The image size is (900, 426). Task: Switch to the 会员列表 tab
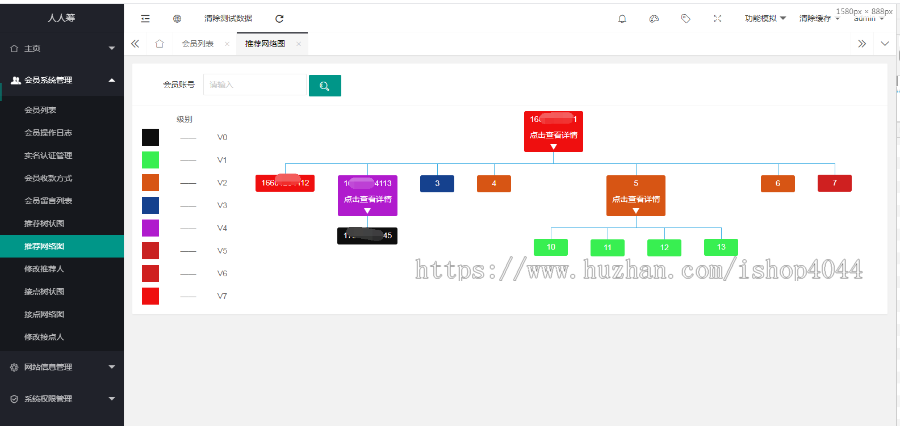pos(198,44)
